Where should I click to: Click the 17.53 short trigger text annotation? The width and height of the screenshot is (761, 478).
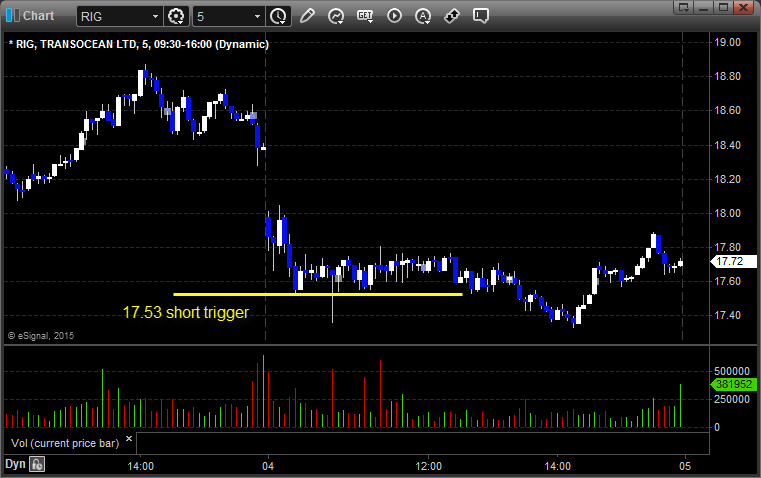click(x=186, y=312)
